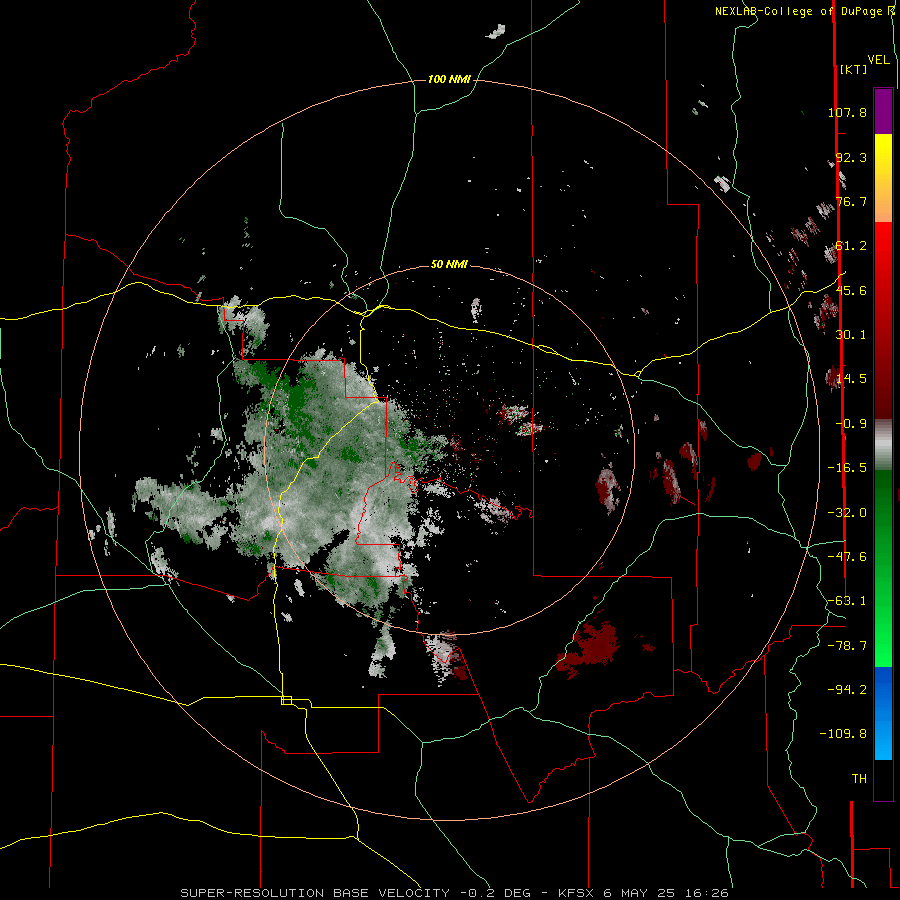
Task: Pick the 30.1 velocity scale value
Action: tap(851, 335)
